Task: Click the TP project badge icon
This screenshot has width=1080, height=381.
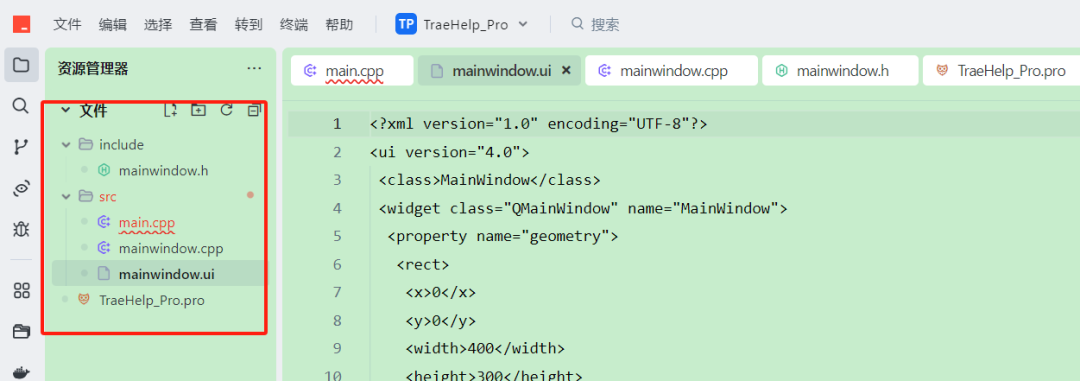Action: [406, 25]
